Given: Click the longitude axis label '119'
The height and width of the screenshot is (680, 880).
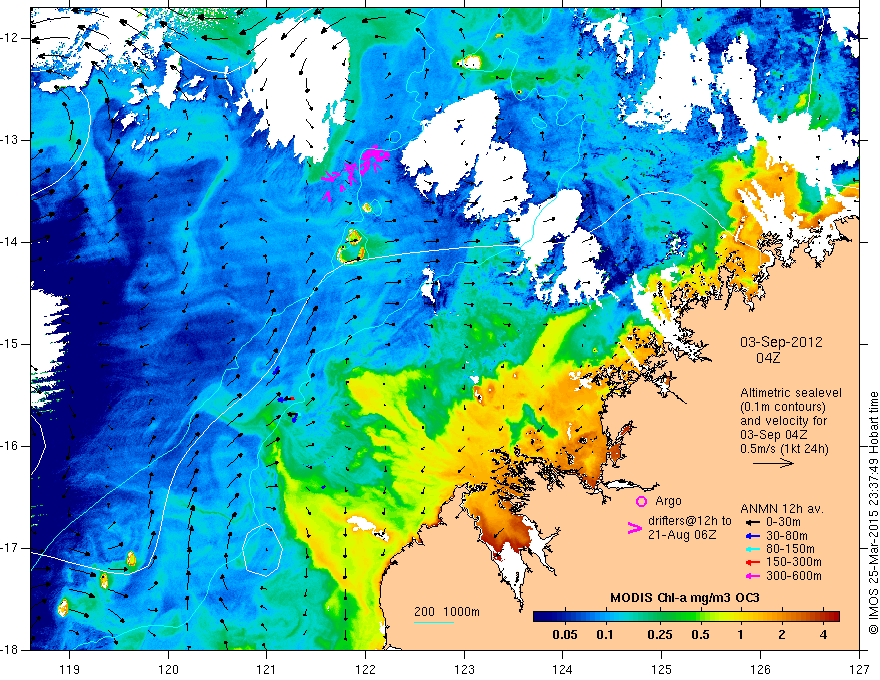Looking at the screenshot, I should click(x=70, y=669).
